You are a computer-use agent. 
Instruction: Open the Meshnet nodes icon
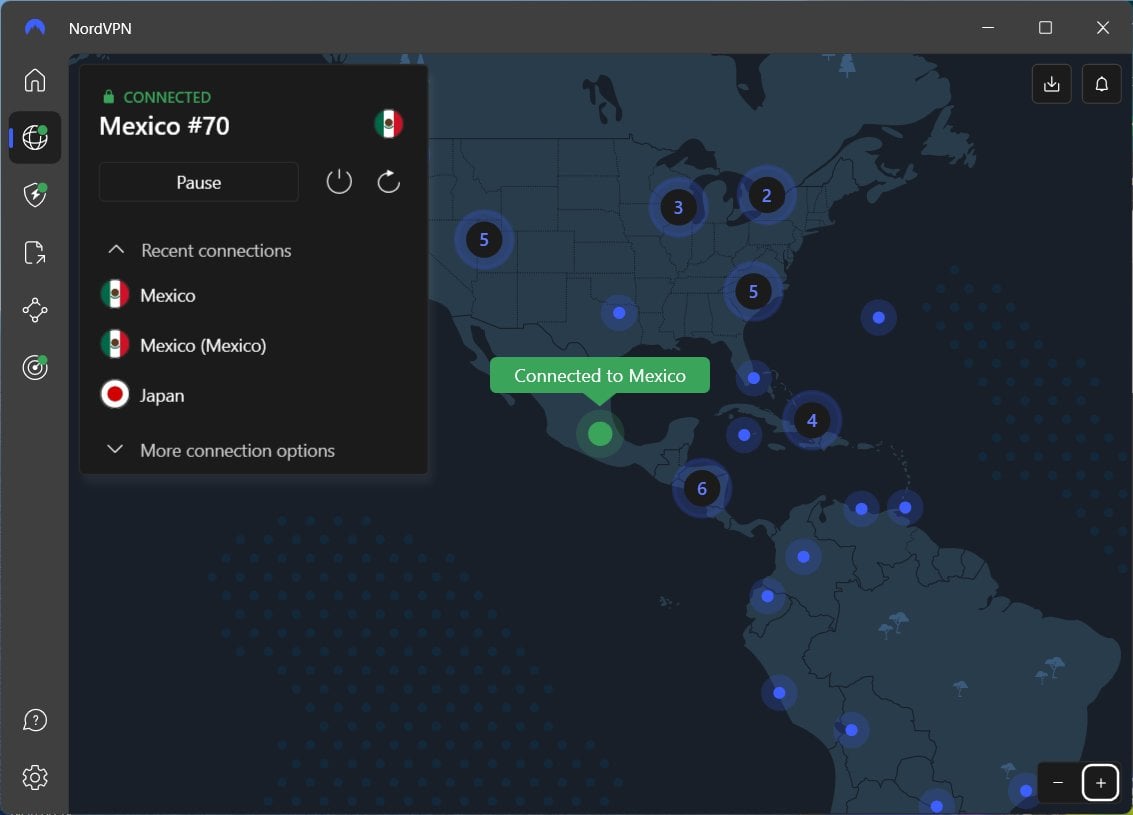click(35, 310)
